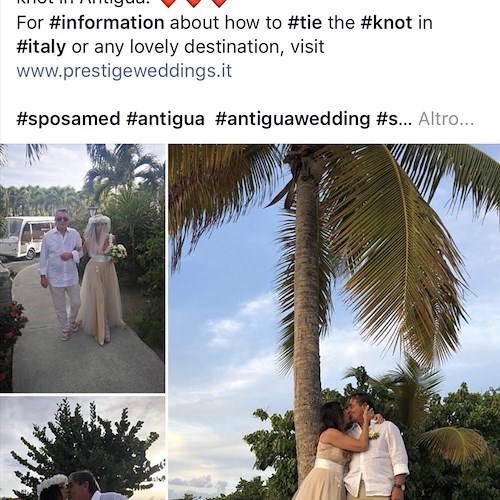The width and height of the screenshot is (500, 500).
Task: Expand post text with Altro…
Action: click(x=446, y=119)
